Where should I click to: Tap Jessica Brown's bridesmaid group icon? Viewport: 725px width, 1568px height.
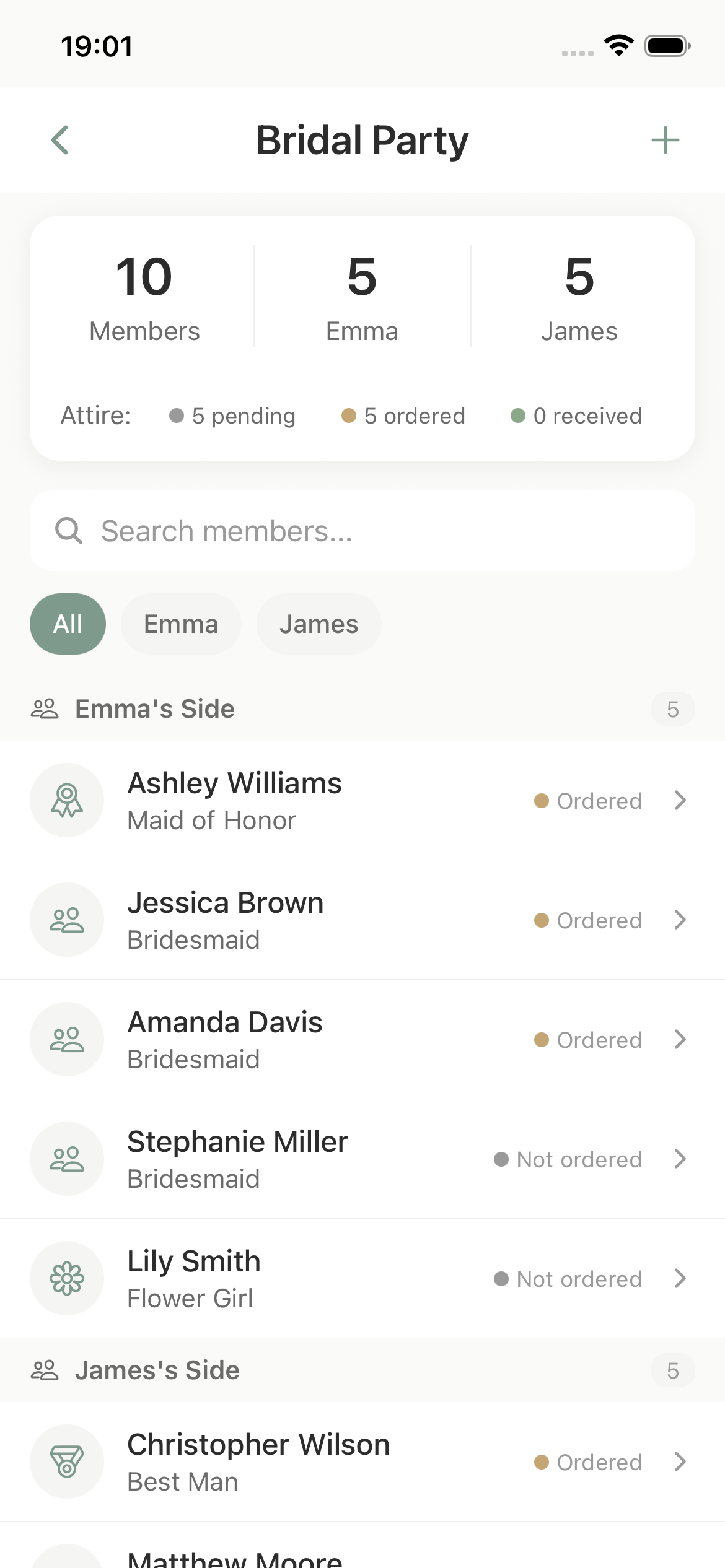click(x=67, y=920)
